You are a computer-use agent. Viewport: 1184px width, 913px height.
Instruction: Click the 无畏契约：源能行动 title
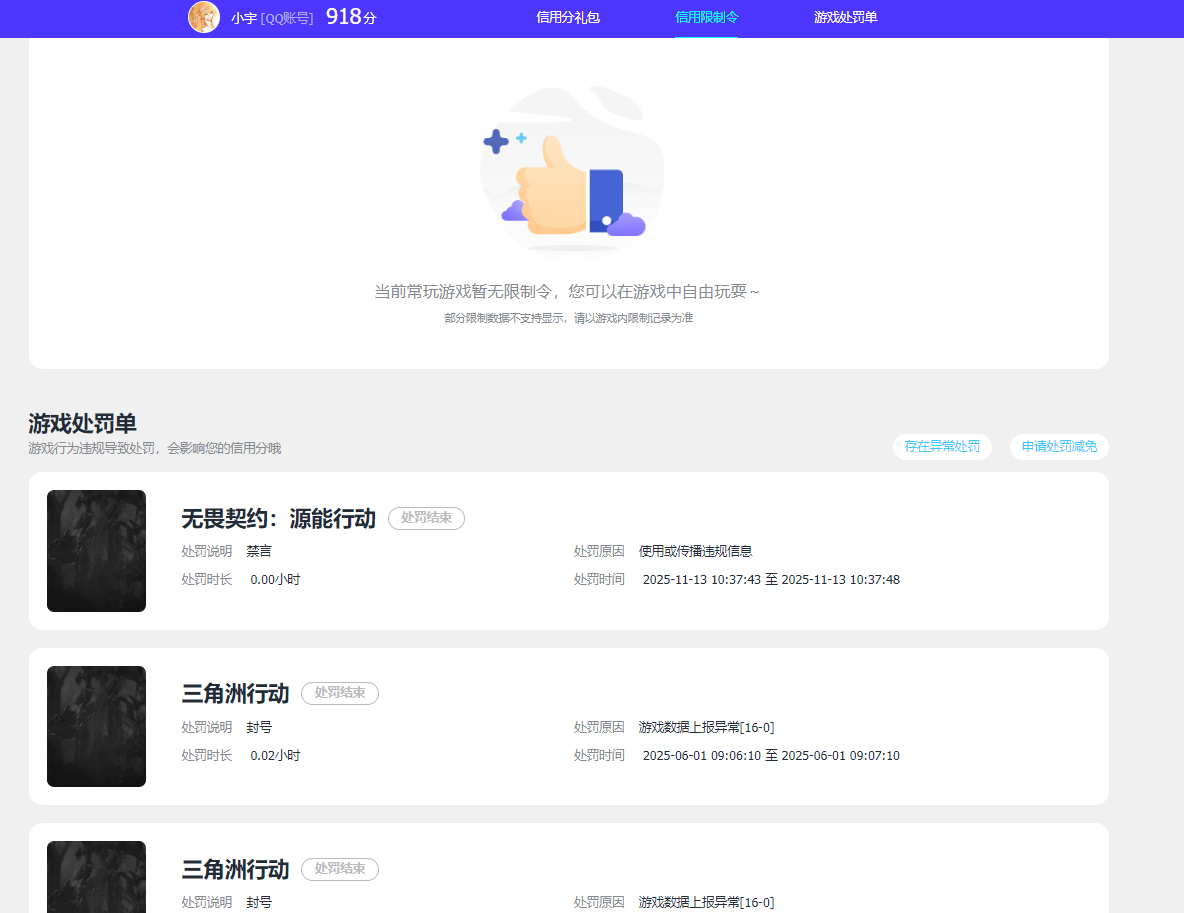click(x=279, y=518)
